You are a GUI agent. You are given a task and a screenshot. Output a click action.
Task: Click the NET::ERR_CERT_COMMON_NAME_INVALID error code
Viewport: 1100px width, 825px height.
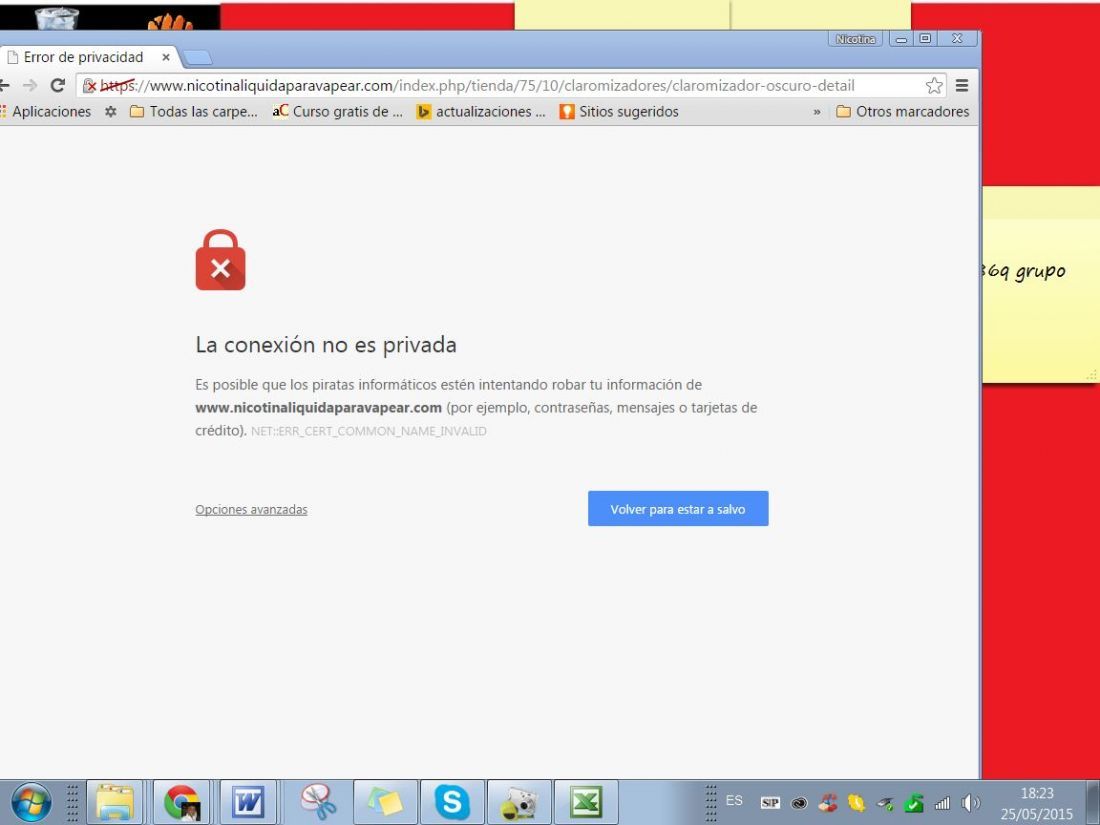[368, 431]
